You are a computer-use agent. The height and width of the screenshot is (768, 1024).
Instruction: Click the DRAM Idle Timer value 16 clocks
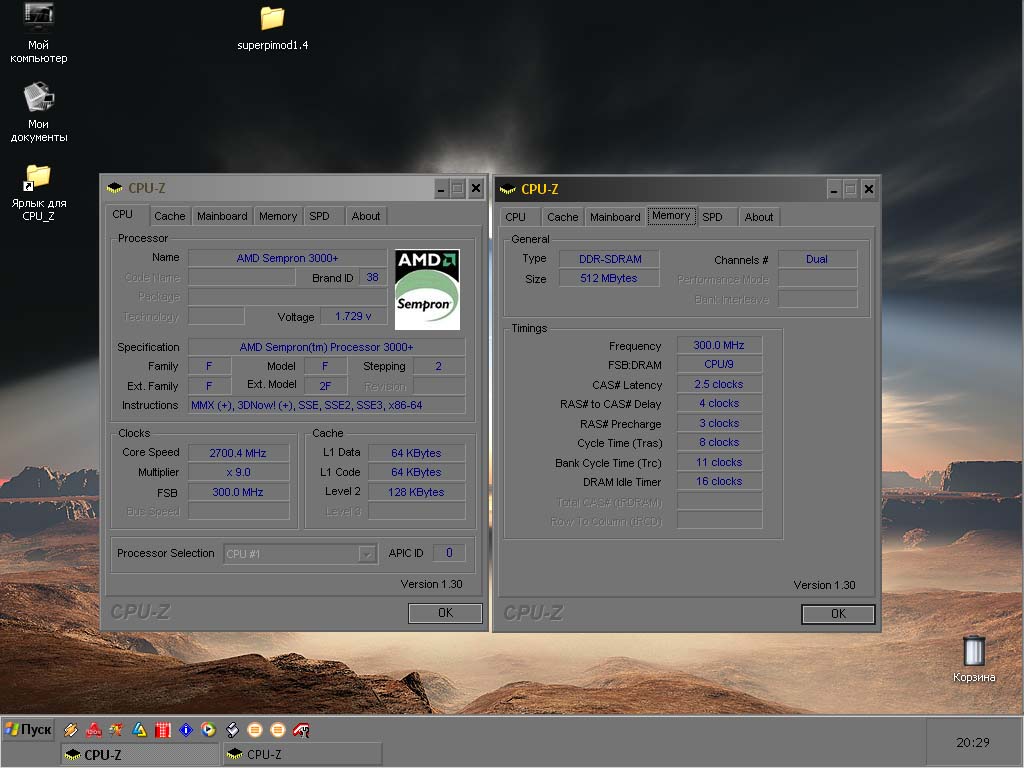tap(719, 481)
